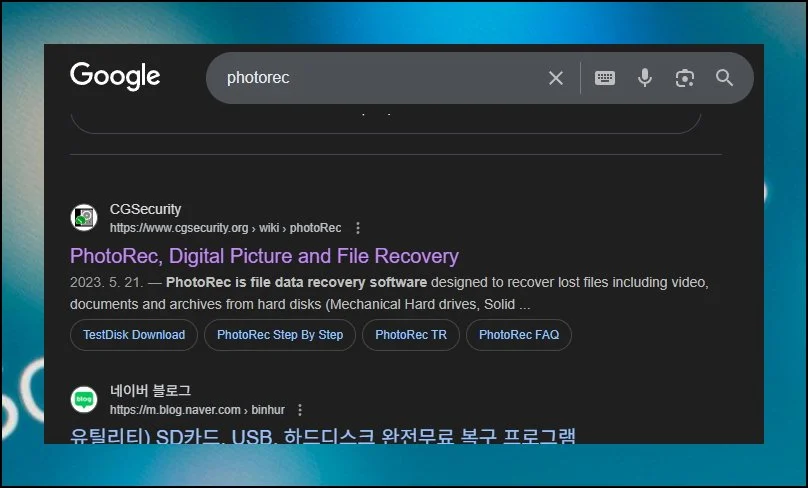Clear the search query with X

point(556,78)
